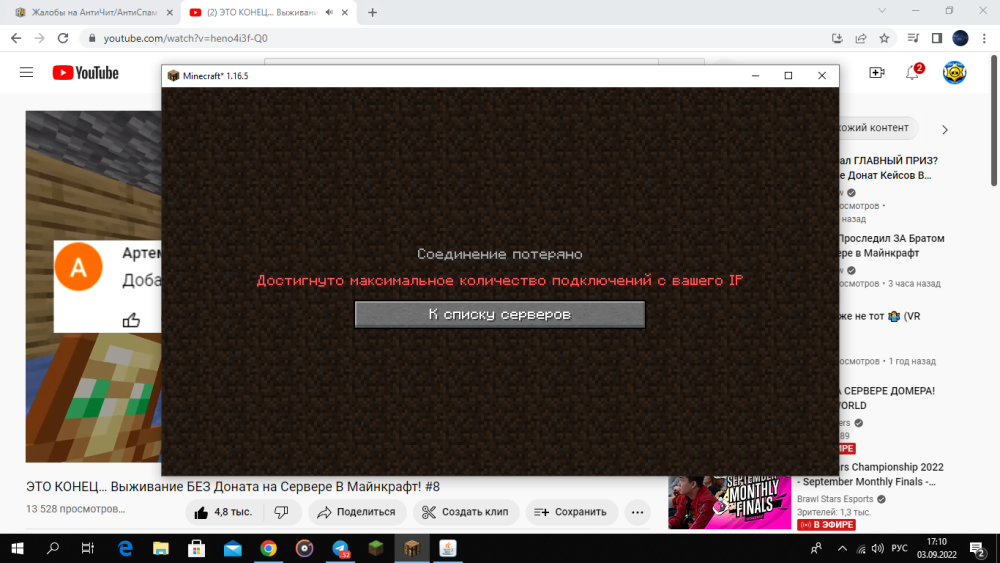The height and width of the screenshot is (563, 1000).
Task: Open File Explorer from taskbar
Action: tap(161, 548)
